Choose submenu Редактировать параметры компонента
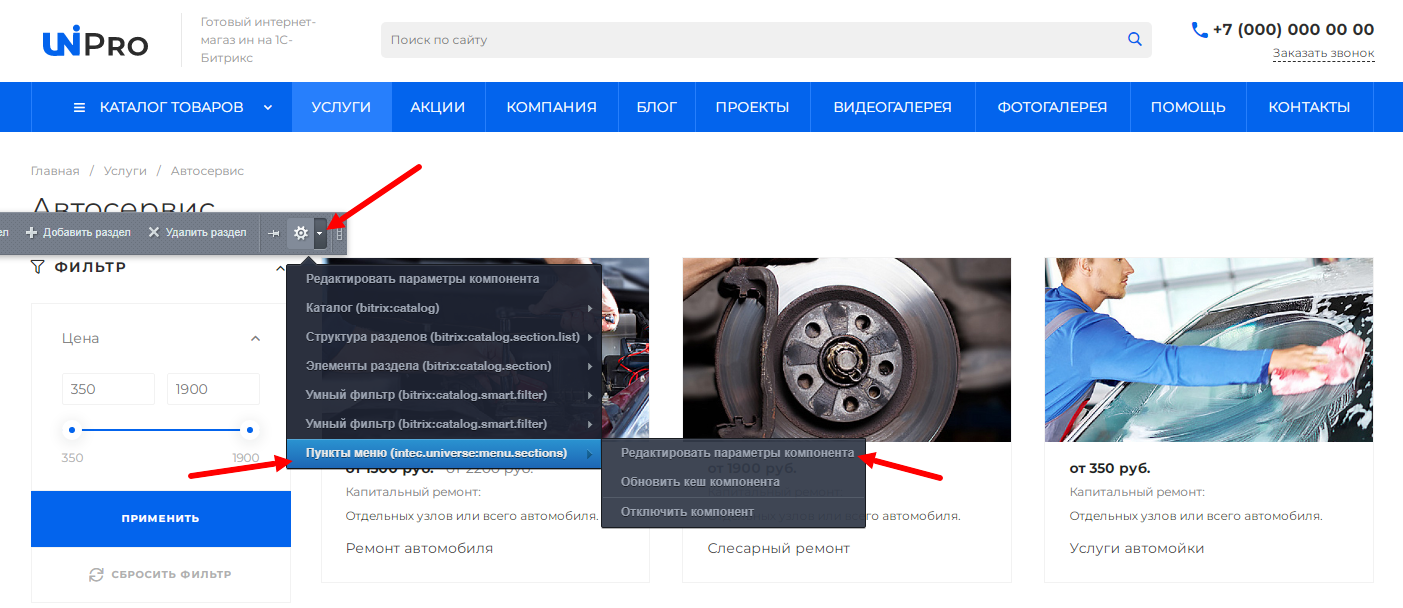 click(x=732, y=453)
